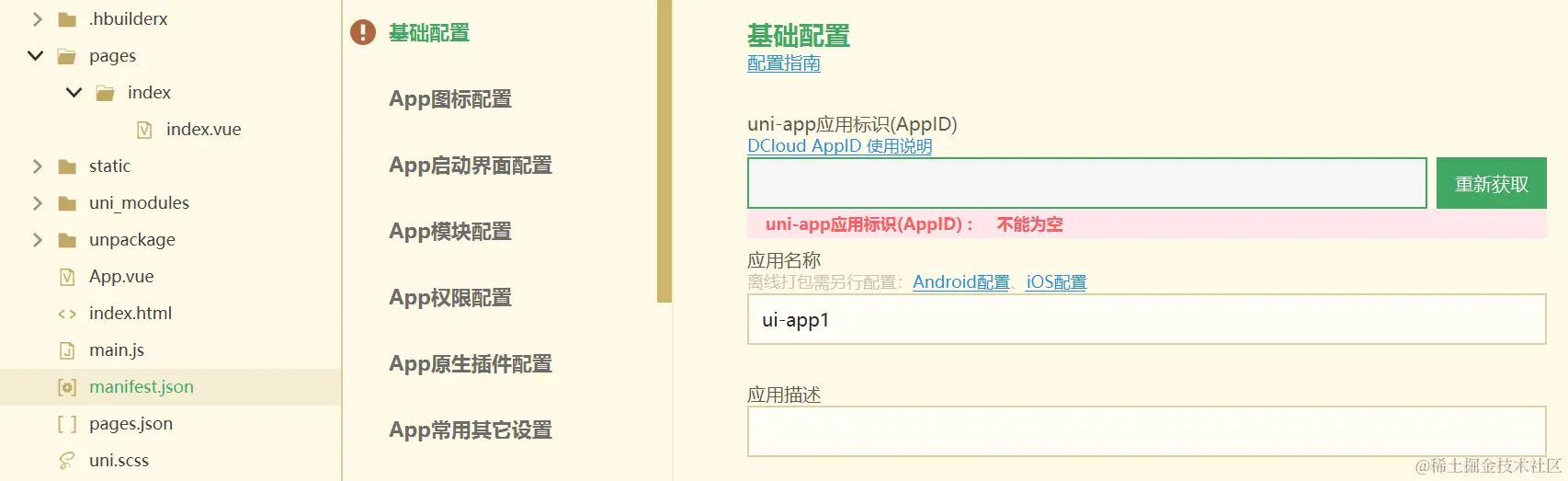The height and width of the screenshot is (481, 1568).
Task: Open the App模块配置 section
Action: pos(450,232)
